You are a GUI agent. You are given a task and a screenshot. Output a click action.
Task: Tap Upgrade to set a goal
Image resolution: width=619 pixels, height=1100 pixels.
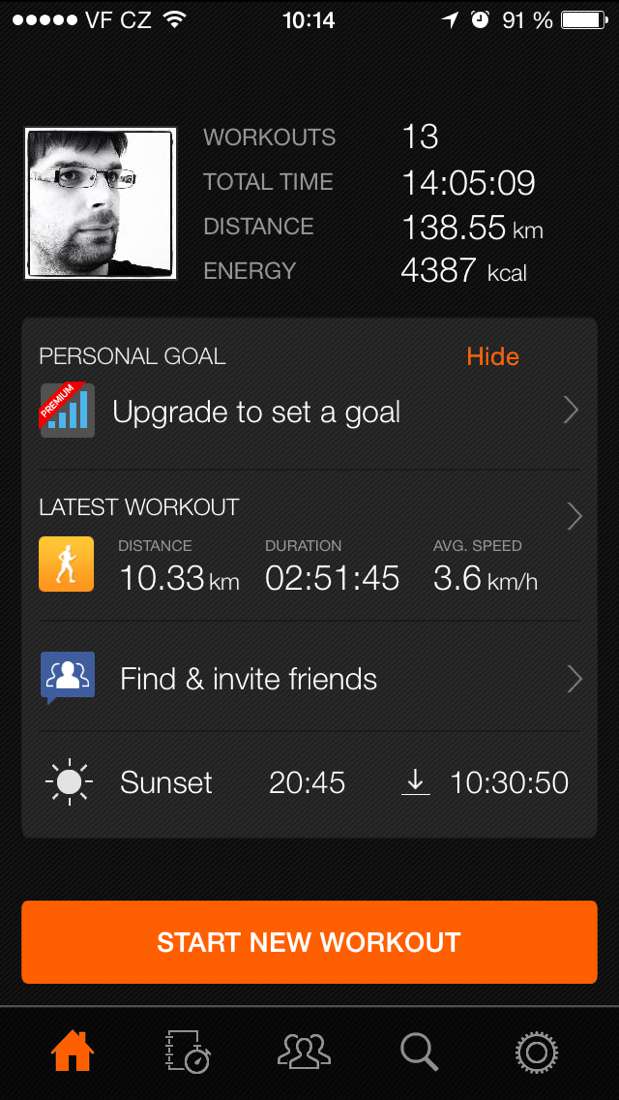point(256,412)
